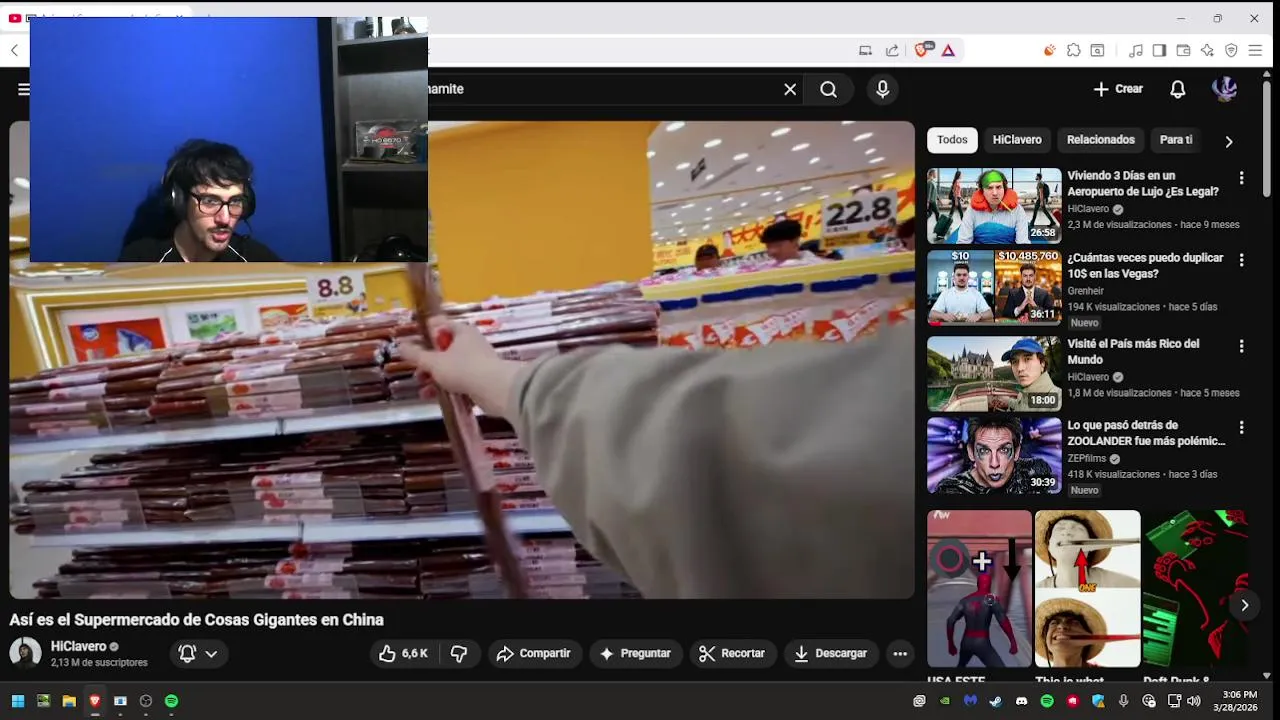1280x720 pixels.
Task: Click the Brave Shields lion icon
Action: coord(922,50)
